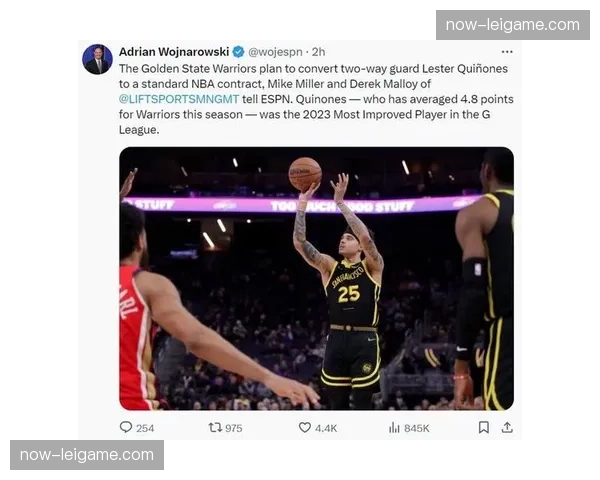Viewport: 600px width, 480px height.
Task: Open Adrian Wojnarowski's profile avatar
Action: pyautogui.click(x=97, y=59)
